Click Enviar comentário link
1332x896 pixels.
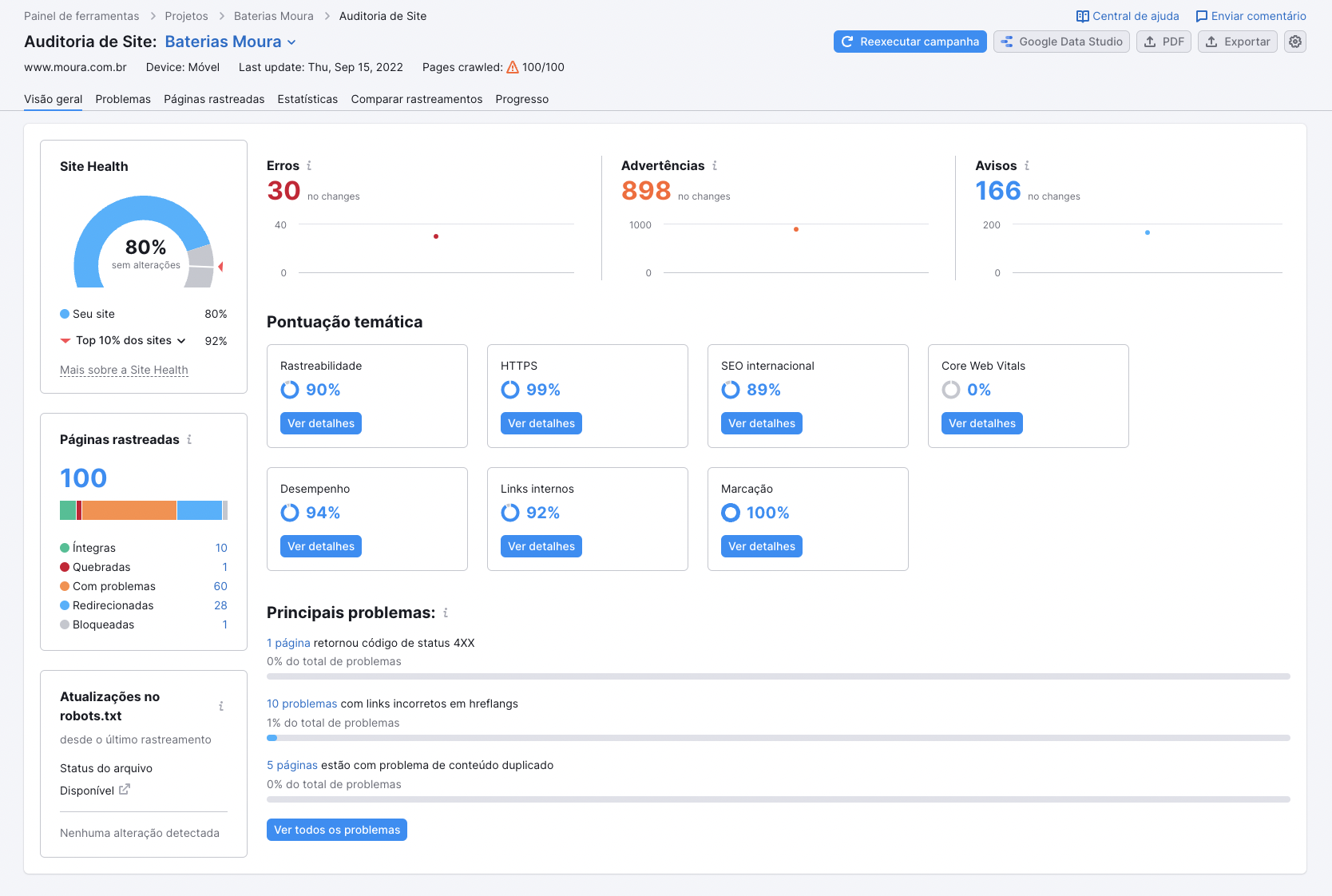(1251, 16)
